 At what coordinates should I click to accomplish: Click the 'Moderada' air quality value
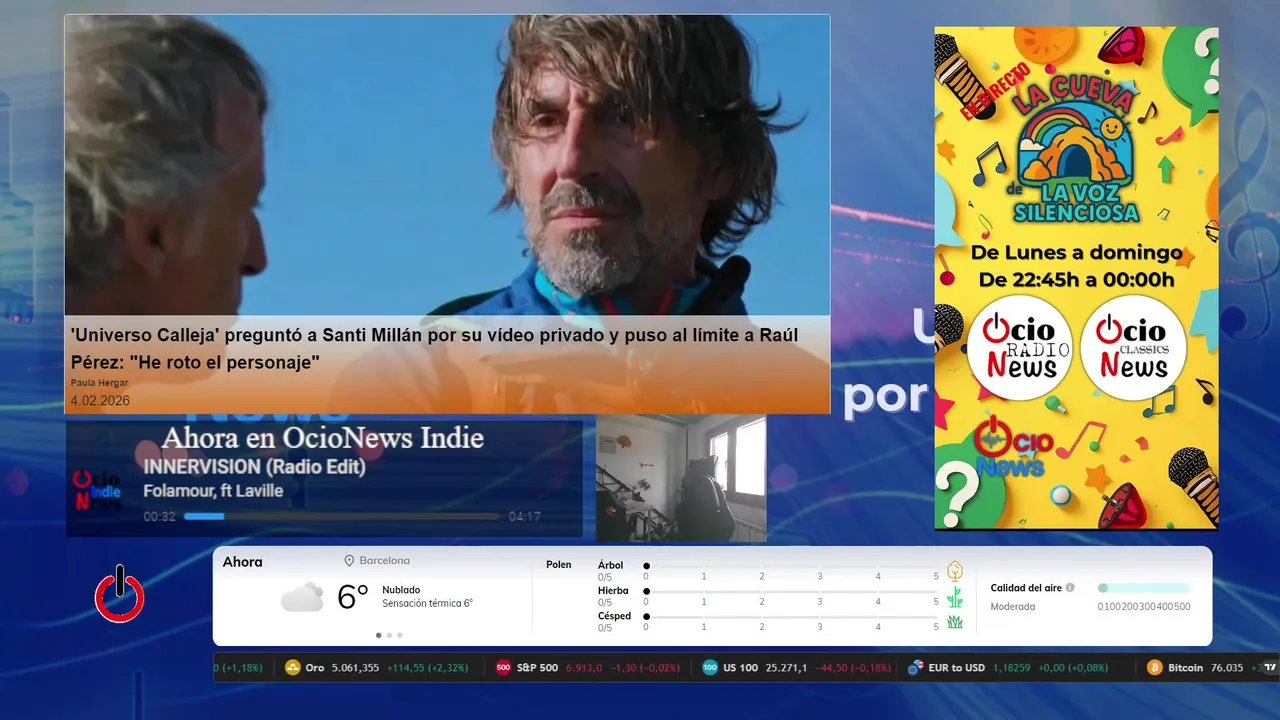click(x=1012, y=606)
